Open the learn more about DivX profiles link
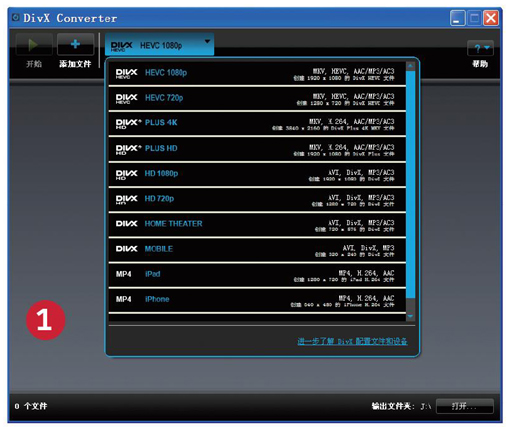The height and width of the screenshot is (427, 507). [x=352, y=341]
